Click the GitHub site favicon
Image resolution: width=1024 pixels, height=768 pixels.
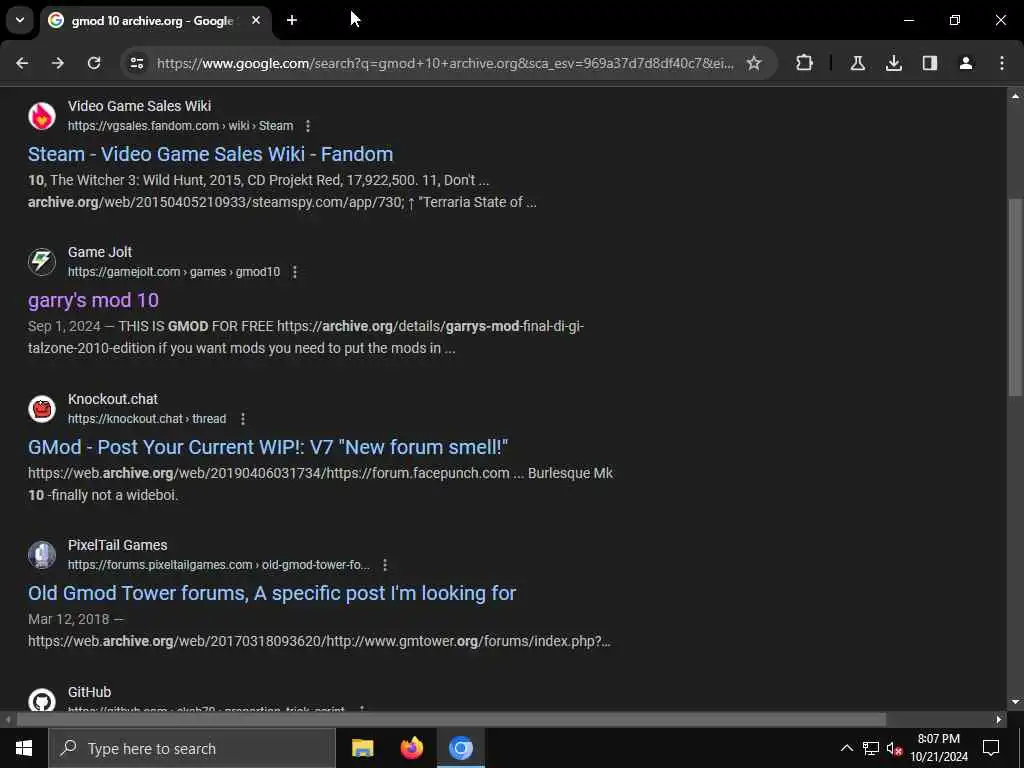42,700
